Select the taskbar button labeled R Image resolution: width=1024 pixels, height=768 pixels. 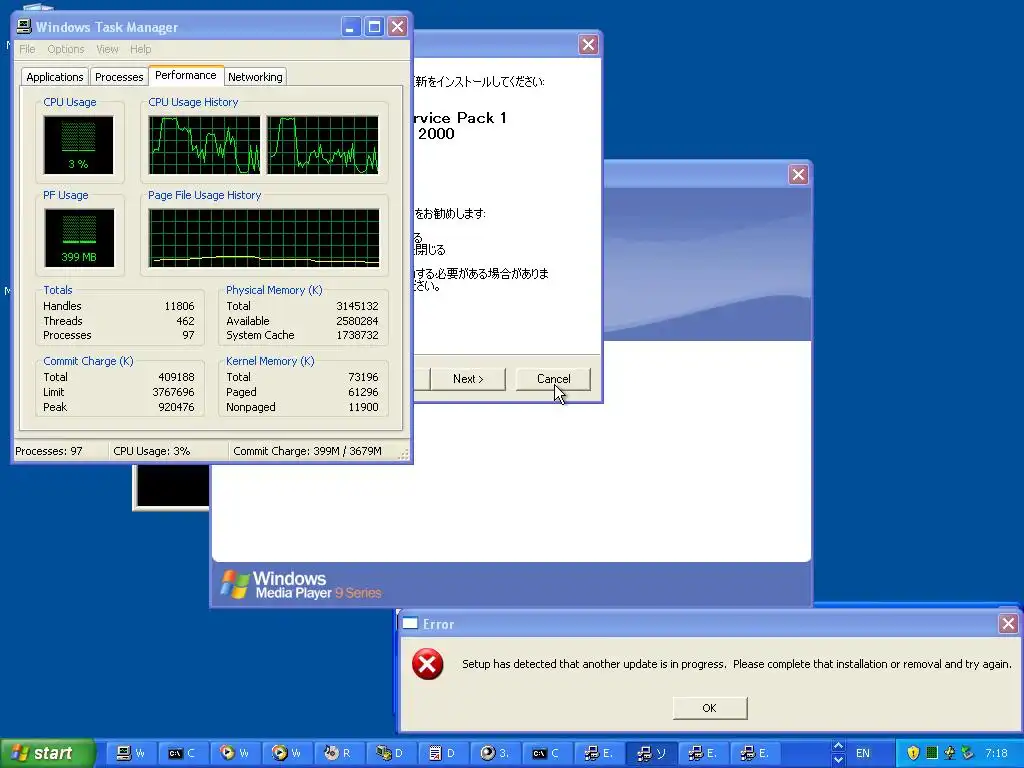340,753
